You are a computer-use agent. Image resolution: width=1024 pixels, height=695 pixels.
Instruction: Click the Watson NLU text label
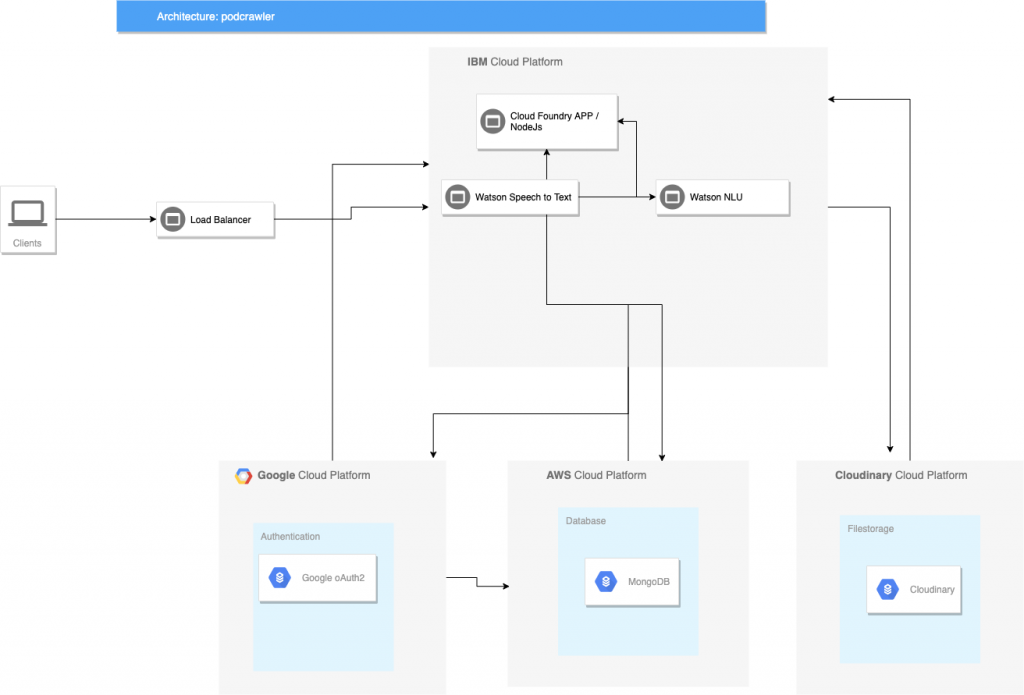pyautogui.click(x=716, y=198)
